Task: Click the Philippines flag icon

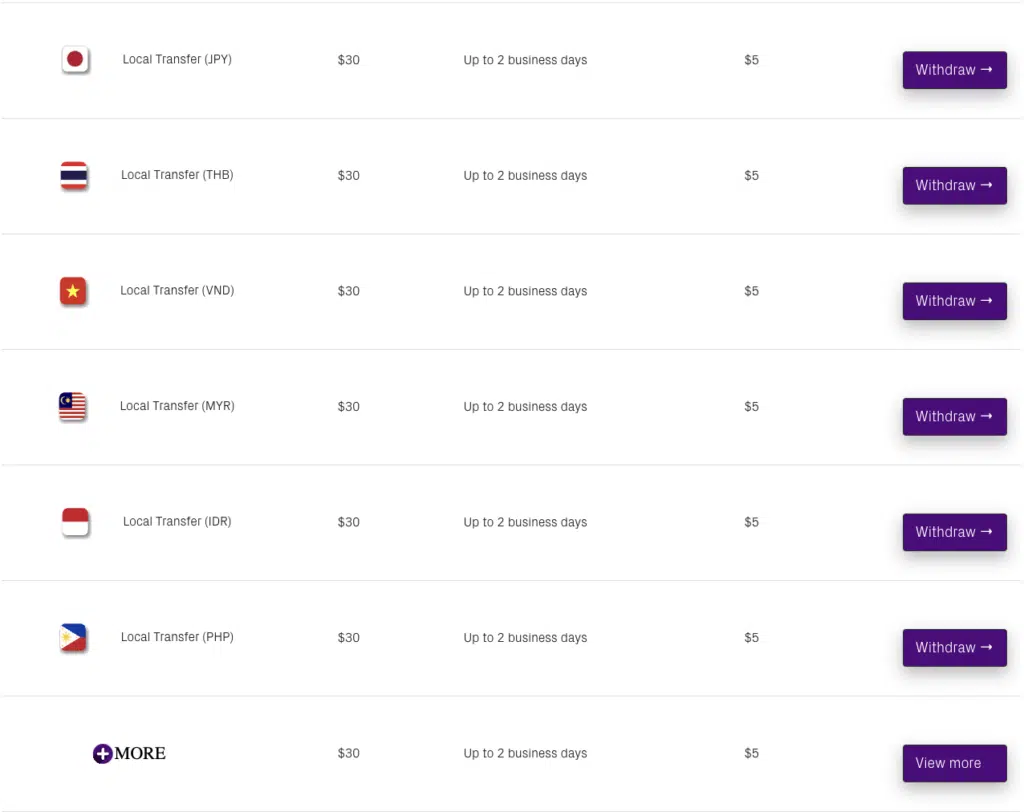Action: [x=73, y=638]
